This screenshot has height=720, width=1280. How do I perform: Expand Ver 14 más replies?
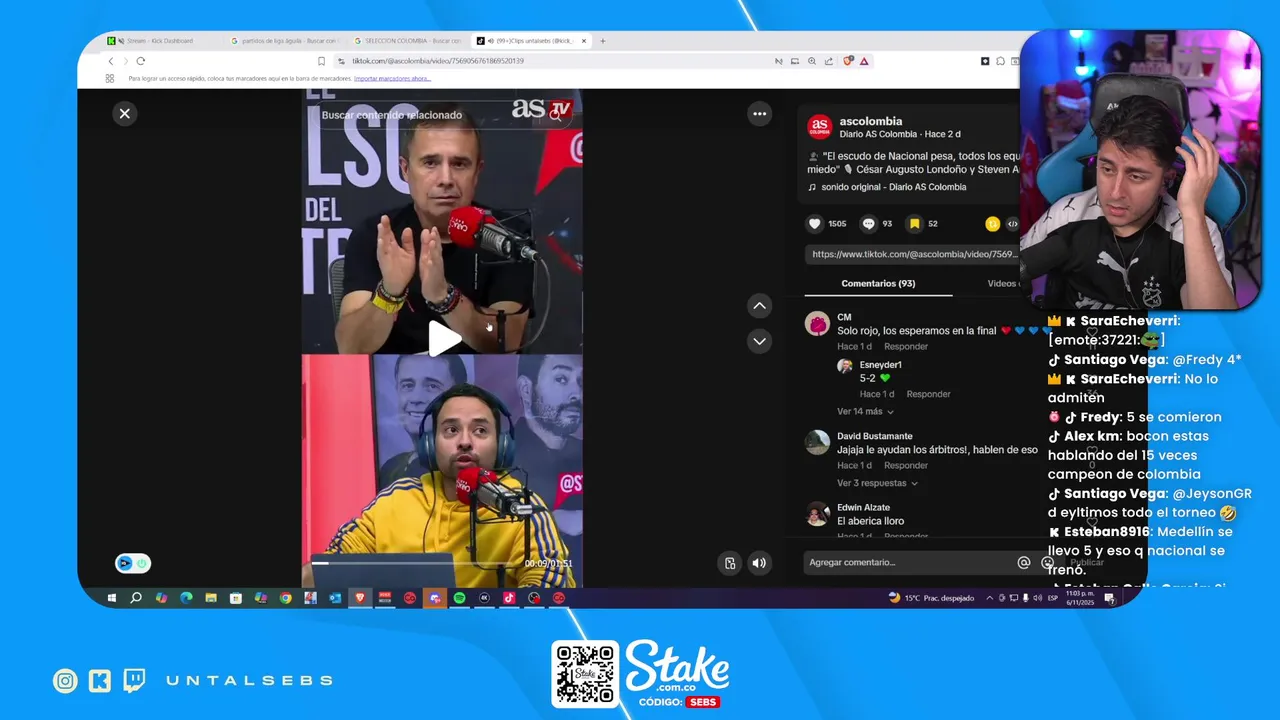tap(865, 411)
